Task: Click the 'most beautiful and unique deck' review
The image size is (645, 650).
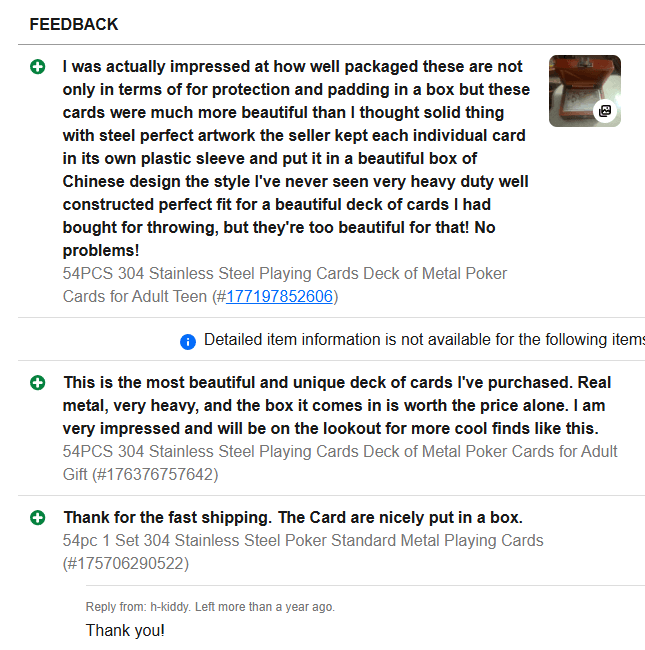Action: 337,405
